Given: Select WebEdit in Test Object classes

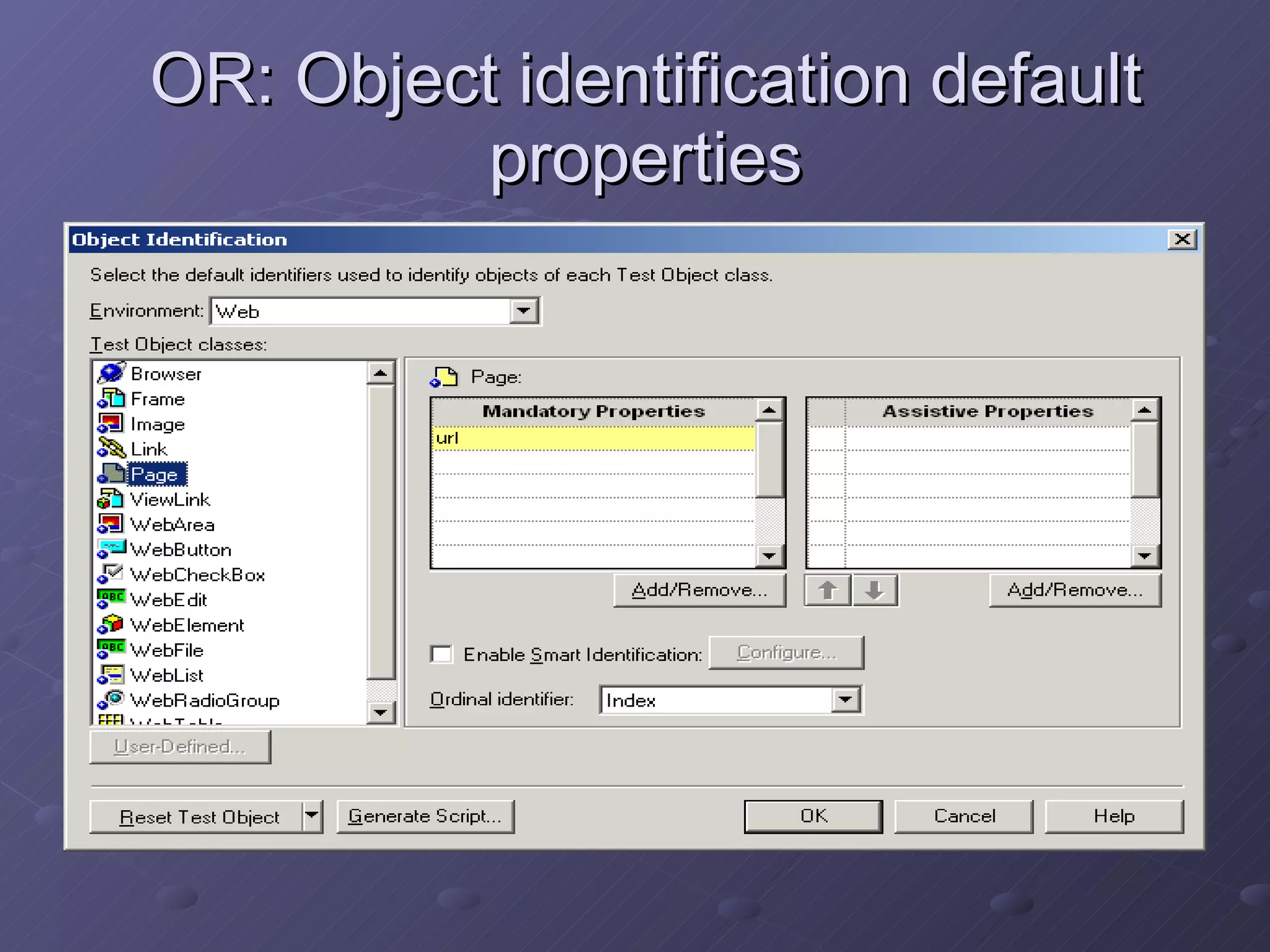Looking at the screenshot, I should 168,600.
